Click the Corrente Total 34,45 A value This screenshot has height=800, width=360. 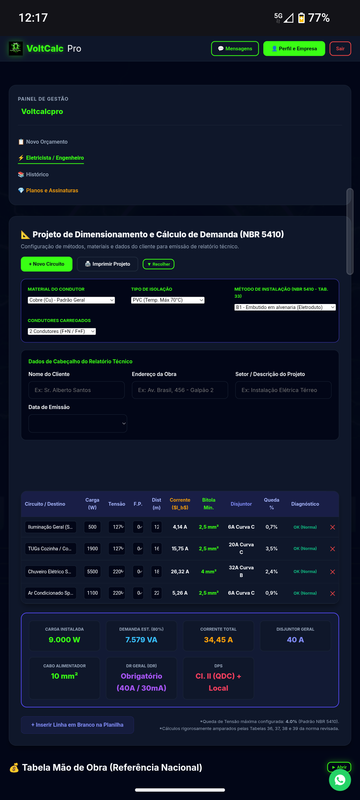click(218, 640)
